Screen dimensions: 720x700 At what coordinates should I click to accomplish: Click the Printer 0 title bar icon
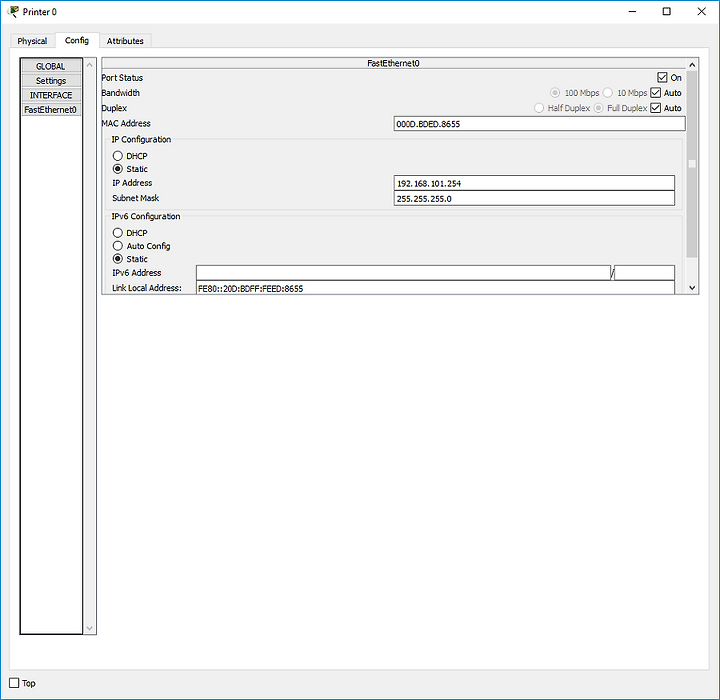(13, 11)
